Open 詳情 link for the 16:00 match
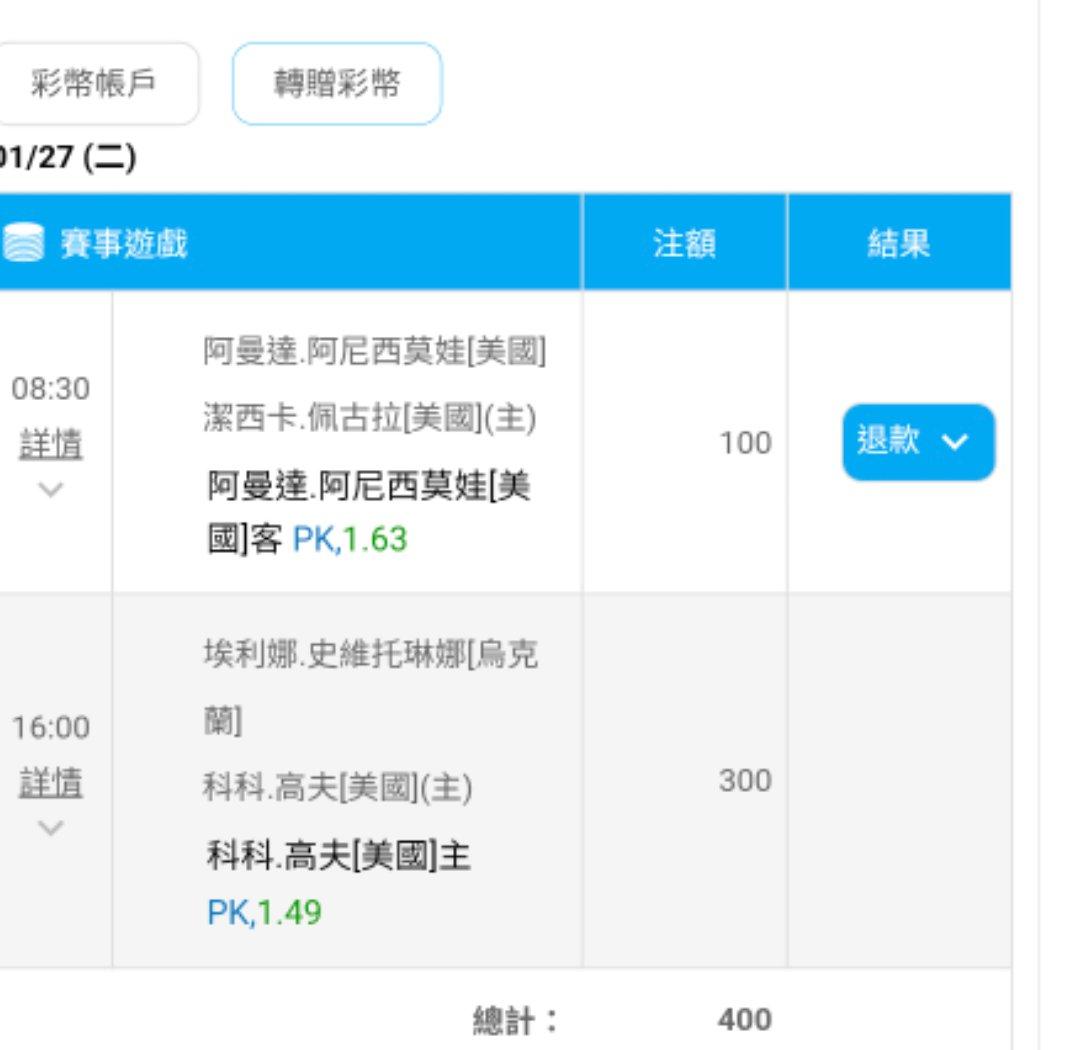The width and height of the screenshot is (1080, 1050). [x=51, y=783]
